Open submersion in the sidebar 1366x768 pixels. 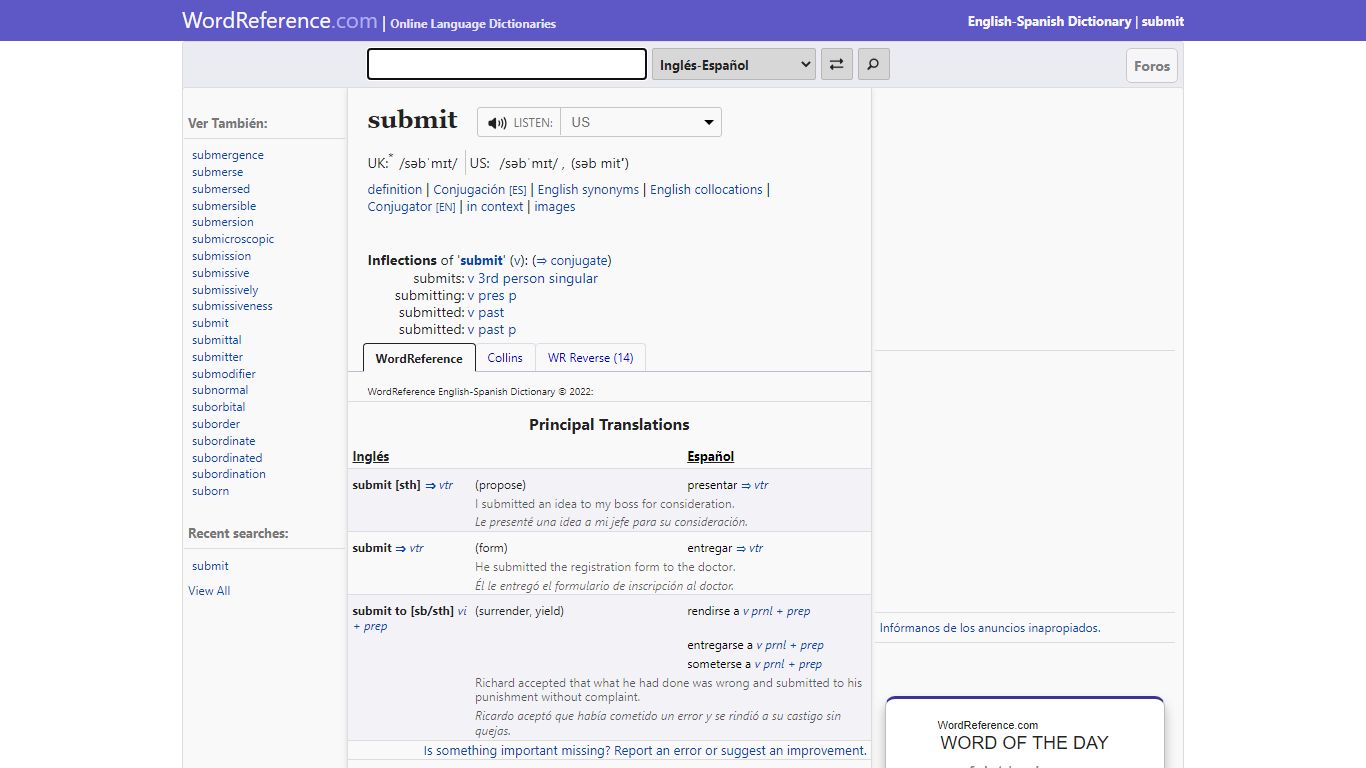click(223, 222)
